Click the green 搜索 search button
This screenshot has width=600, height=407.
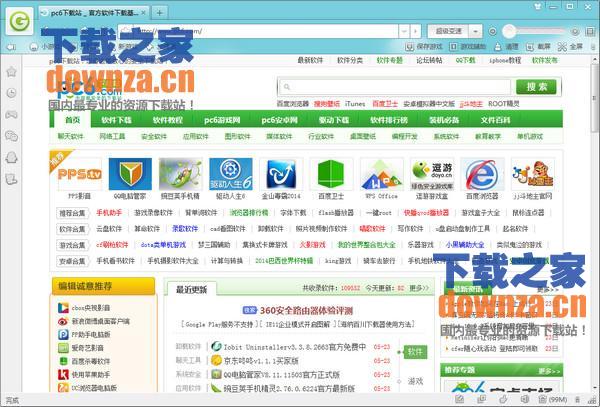coord(536,87)
